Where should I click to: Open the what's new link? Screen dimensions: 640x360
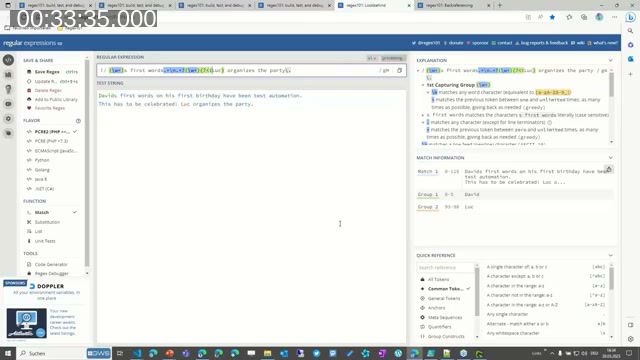pyautogui.click(x=602, y=43)
